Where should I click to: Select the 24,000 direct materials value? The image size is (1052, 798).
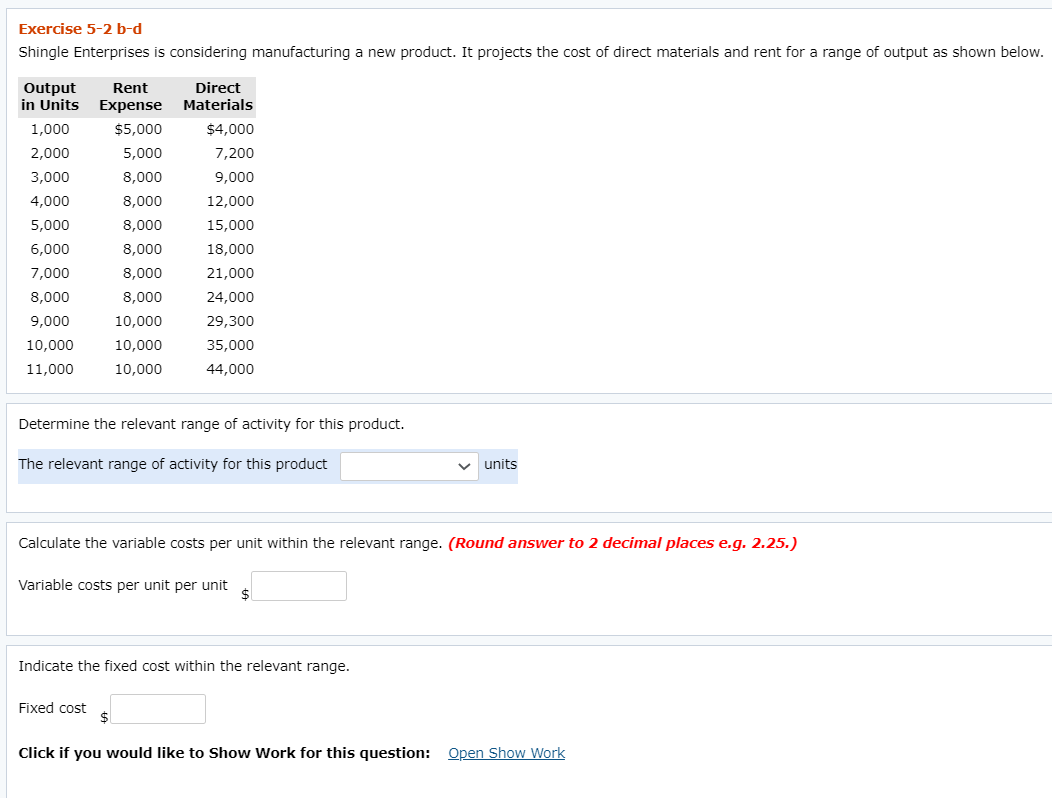point(230,297)
